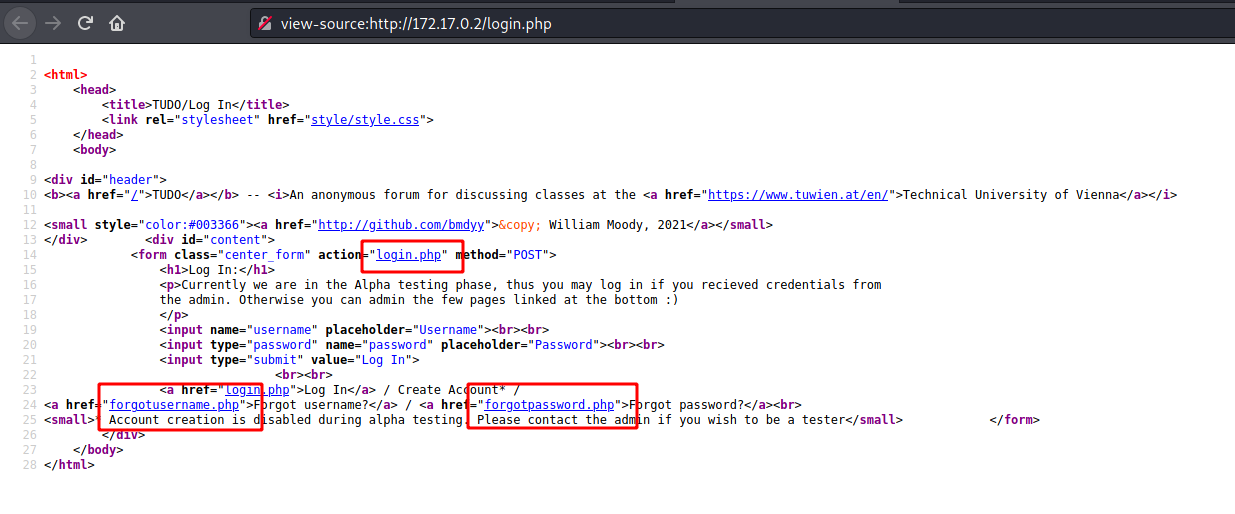
Task: Open the forgotpassword.php link
Action: (549, 404)
